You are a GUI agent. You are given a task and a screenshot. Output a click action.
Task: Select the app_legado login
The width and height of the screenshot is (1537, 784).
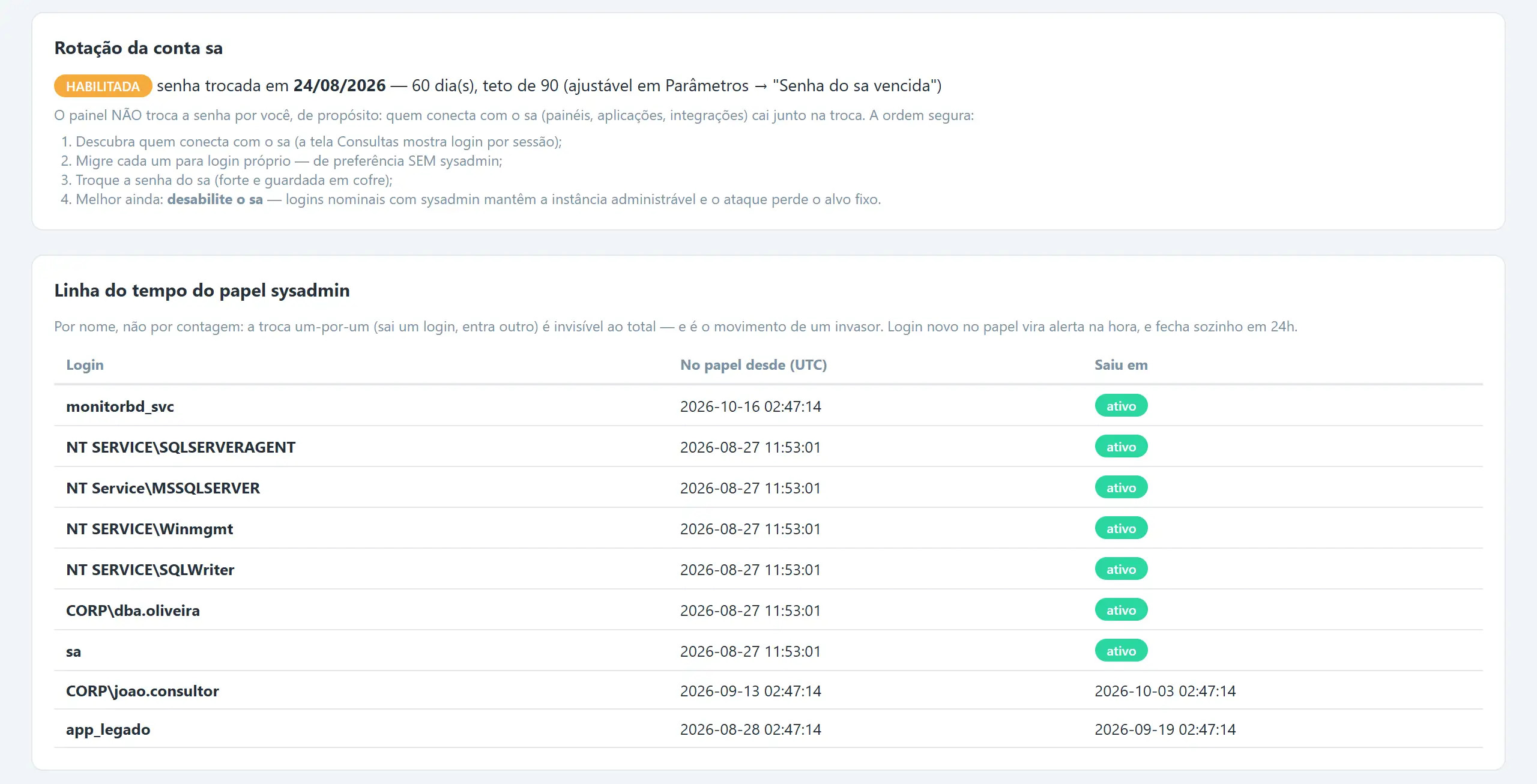pyautogui.click(x=108, y=729)
